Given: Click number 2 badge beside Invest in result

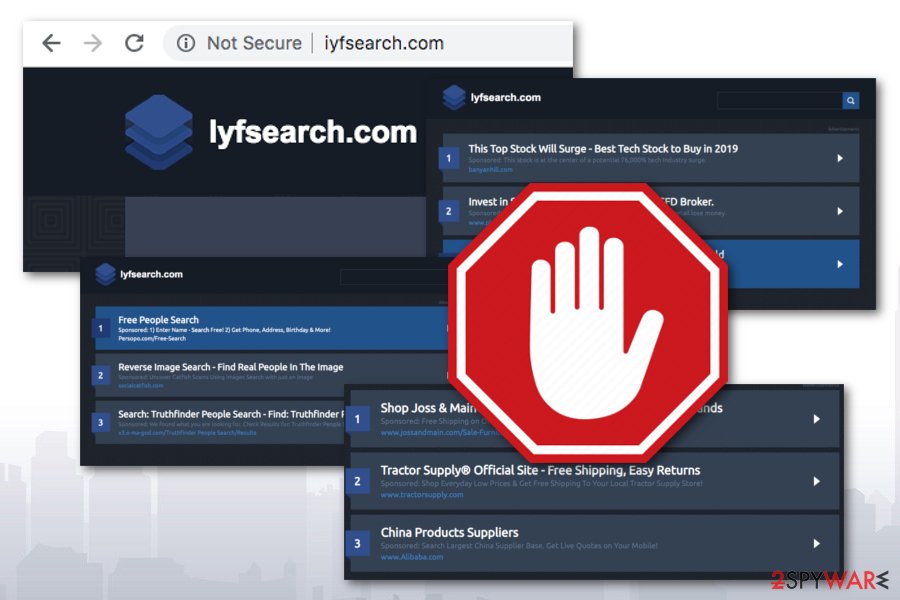Looking at the screenshot, I should pos(449,211).
